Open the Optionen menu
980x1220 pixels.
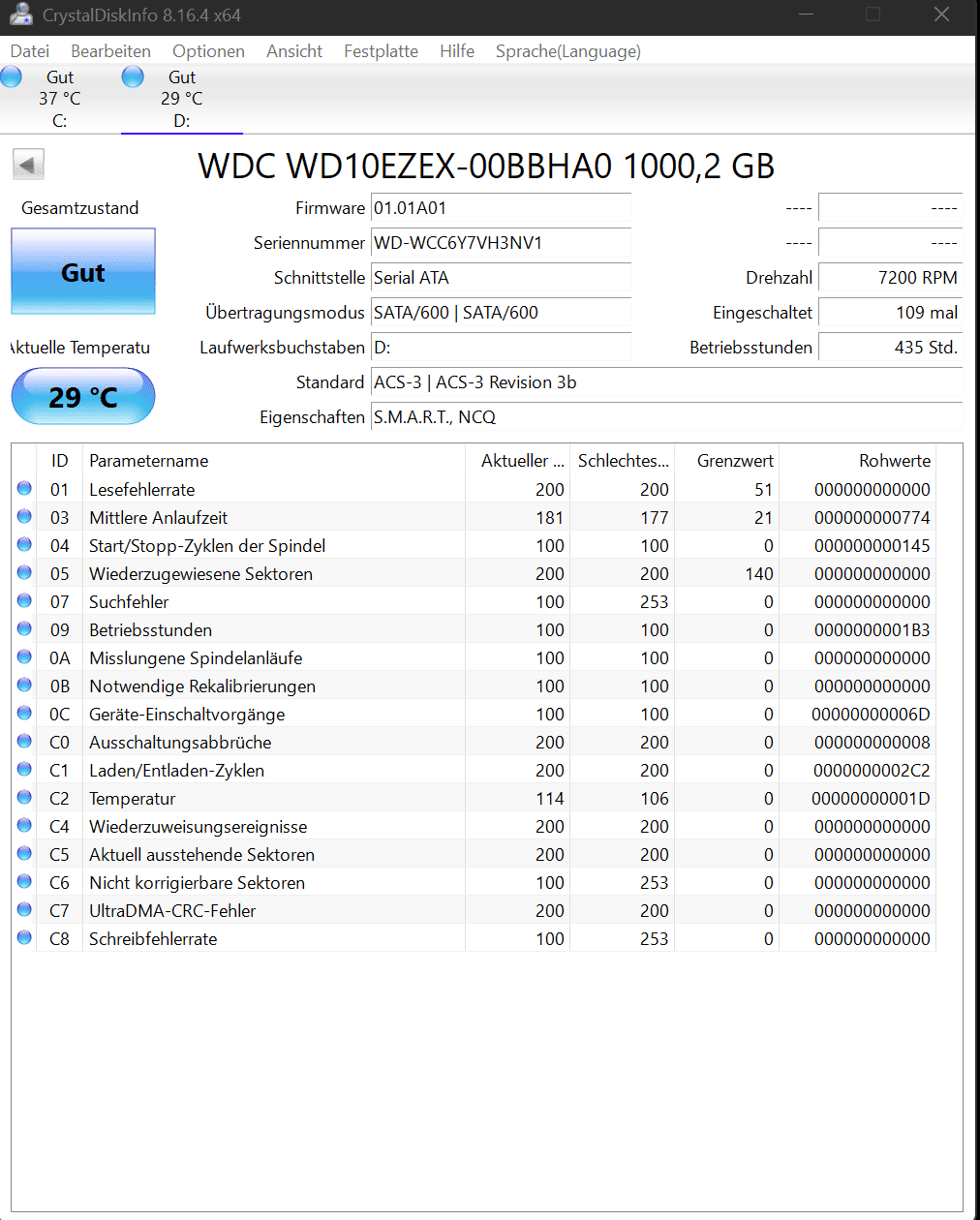208,51
